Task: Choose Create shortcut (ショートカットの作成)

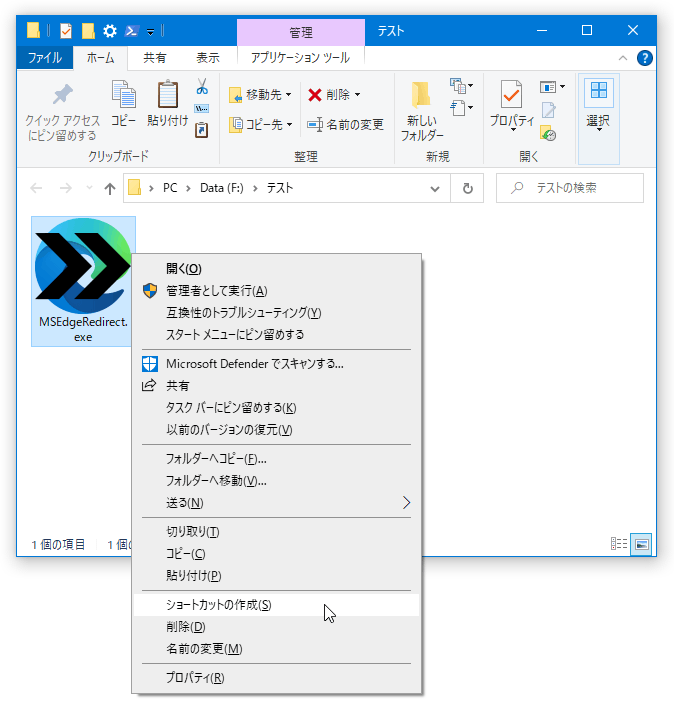Action: pos(276,605)
